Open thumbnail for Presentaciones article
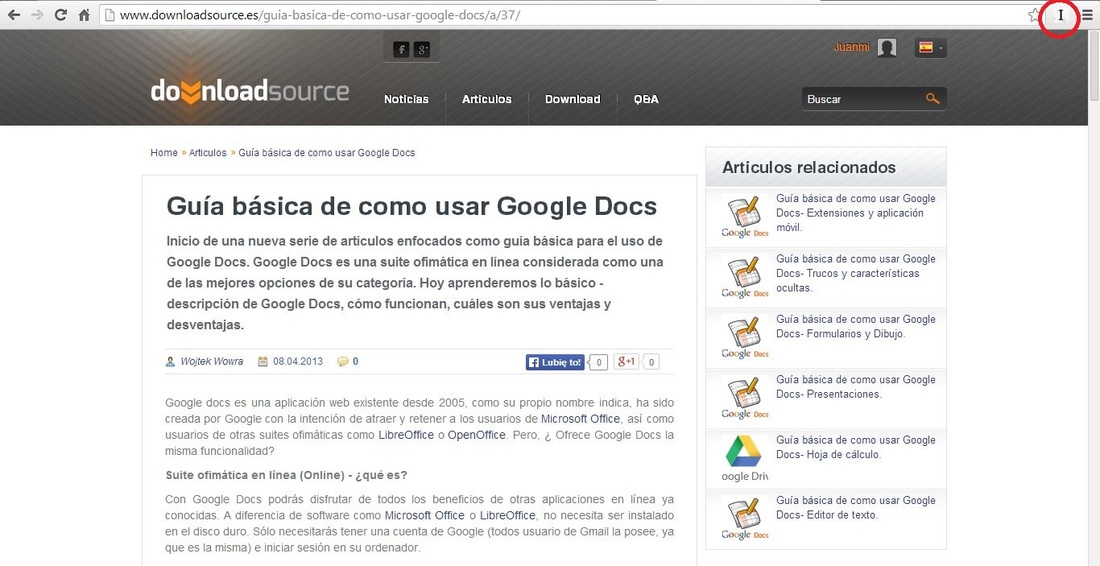Screen dimensions: 1100x566 745,398
